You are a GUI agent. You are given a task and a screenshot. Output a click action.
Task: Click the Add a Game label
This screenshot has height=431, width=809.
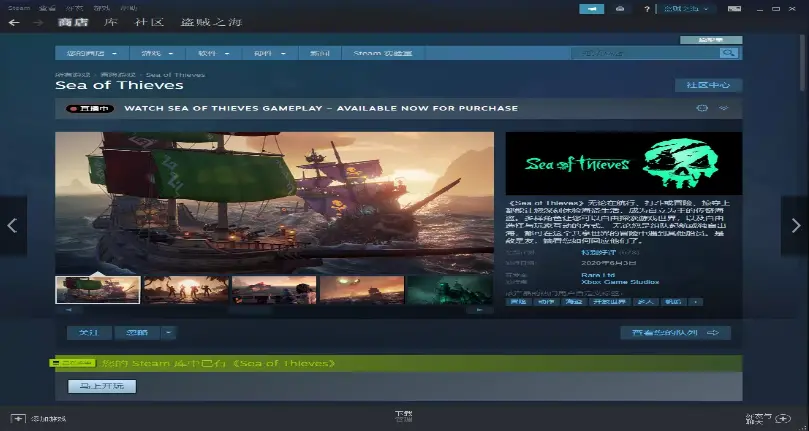(48, 419)
